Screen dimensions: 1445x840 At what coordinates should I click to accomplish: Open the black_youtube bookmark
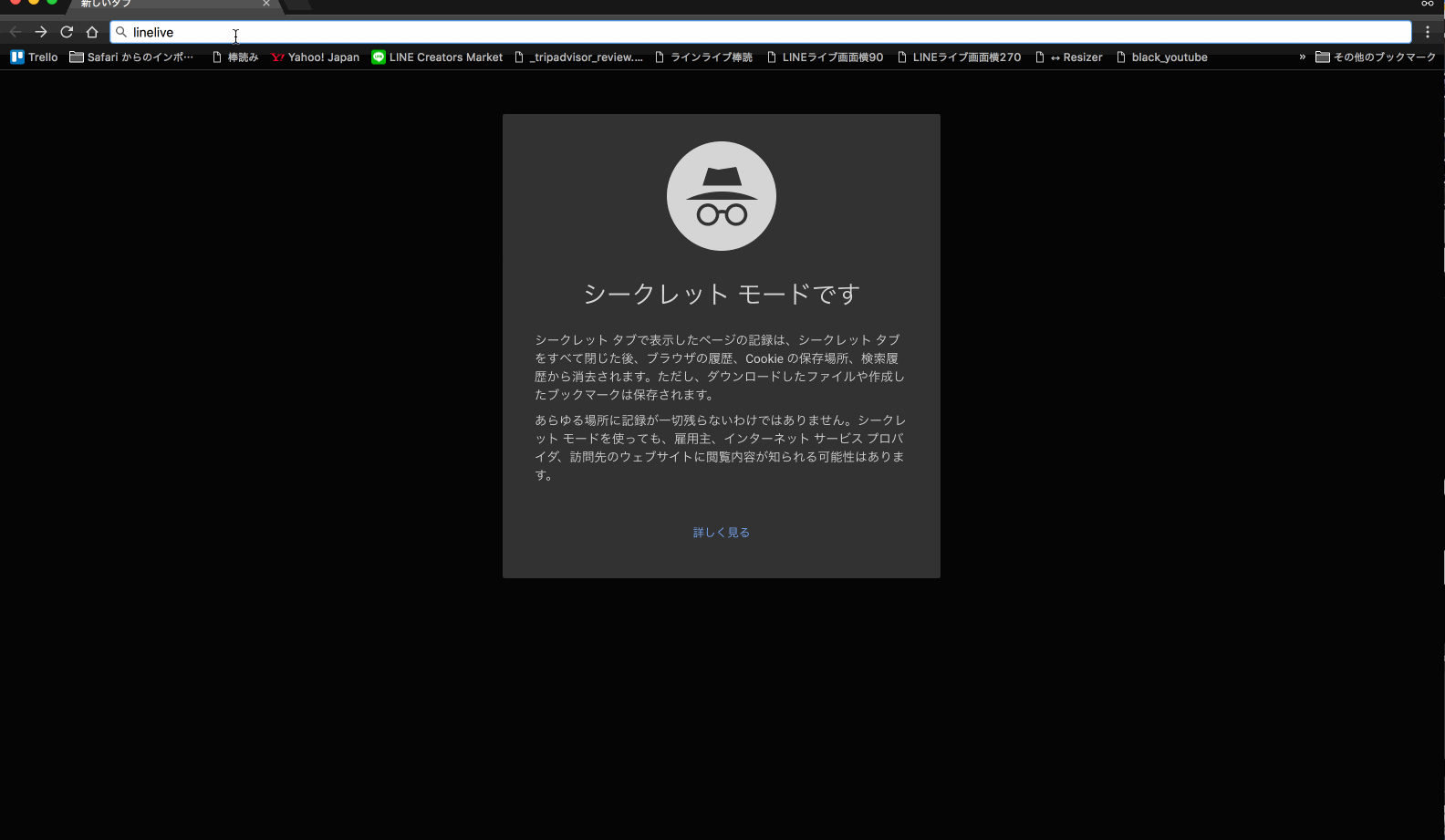point(1161,57)
